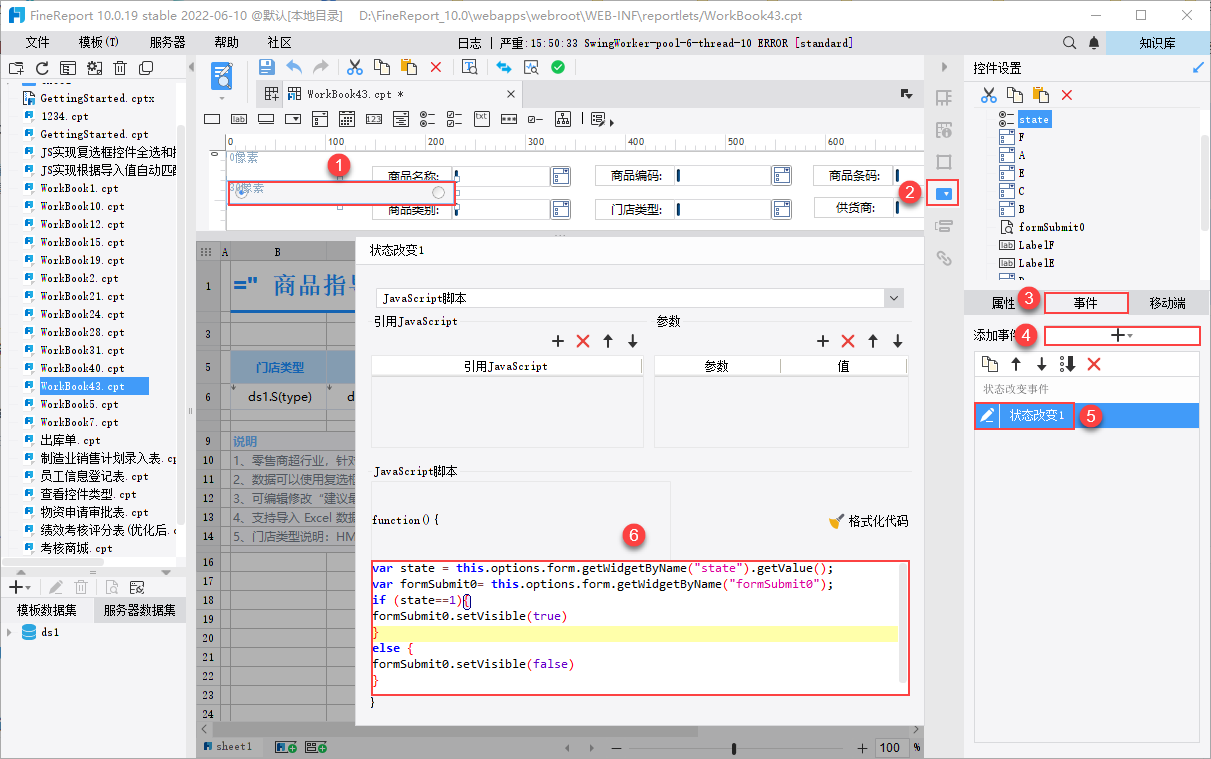Move event up in event list toolbar
Screen dimensions: 1211x759
tap(1016, 364)
